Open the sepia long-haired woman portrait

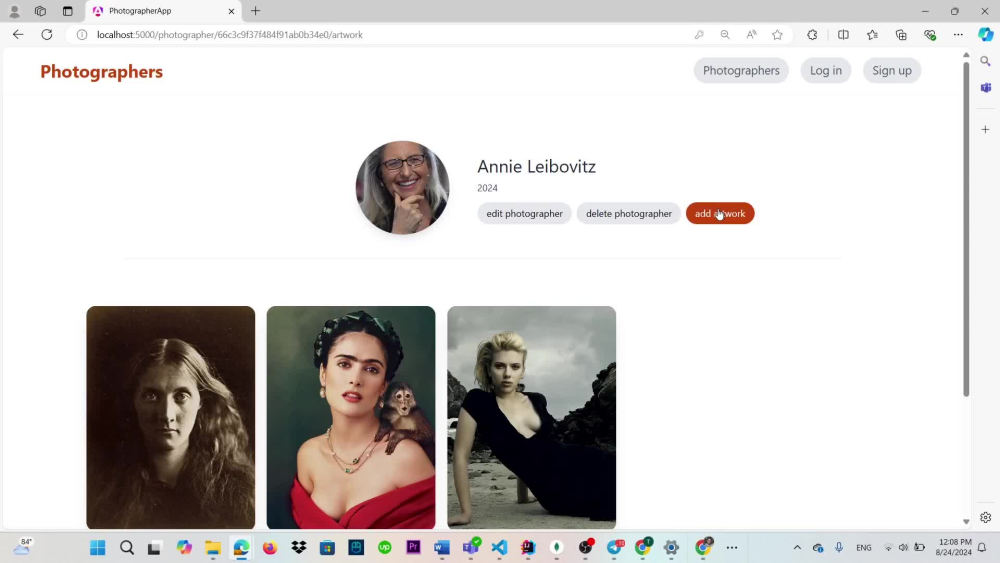(x=171, y=418)
